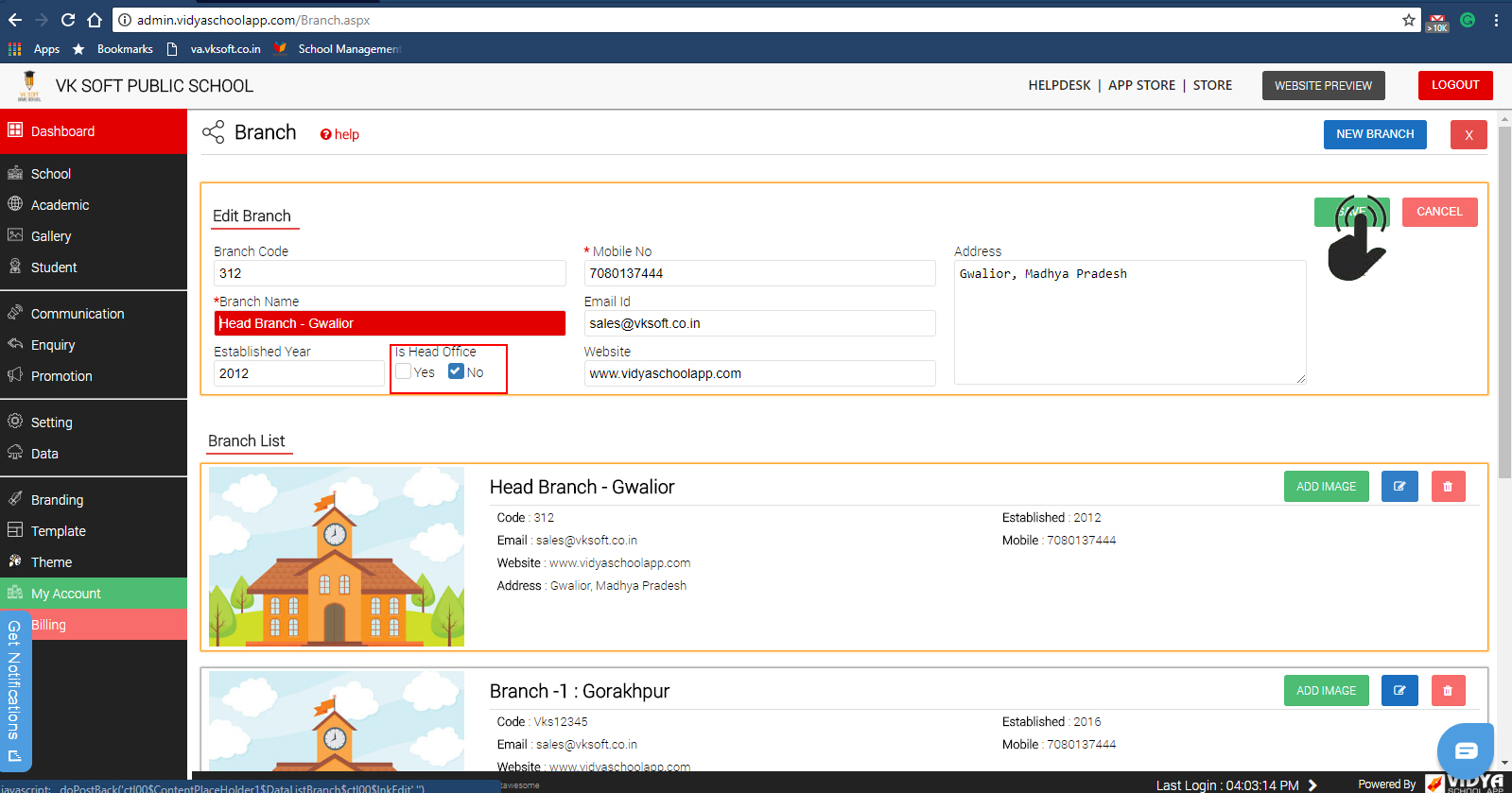Open the STORE link
This screenshot has height=793, width=1512.
(x=1212, y=85)
